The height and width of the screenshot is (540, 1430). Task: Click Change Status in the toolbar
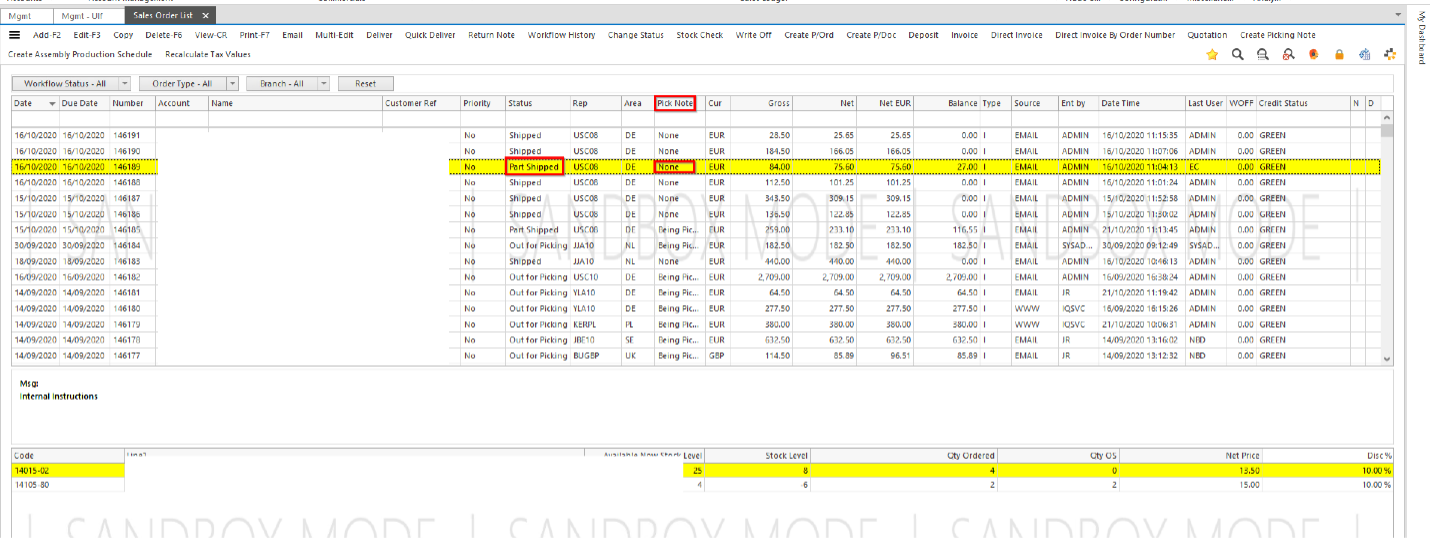[x=635, y=35]
